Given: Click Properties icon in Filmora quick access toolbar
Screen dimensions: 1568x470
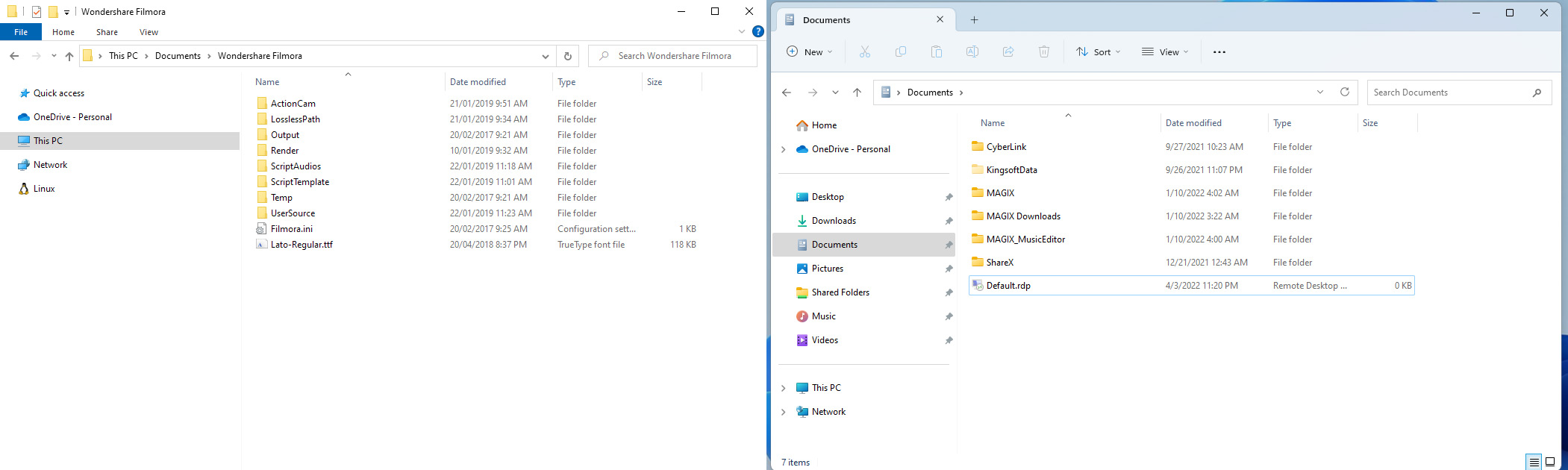Looking at the screenshot, I should 37,12.
